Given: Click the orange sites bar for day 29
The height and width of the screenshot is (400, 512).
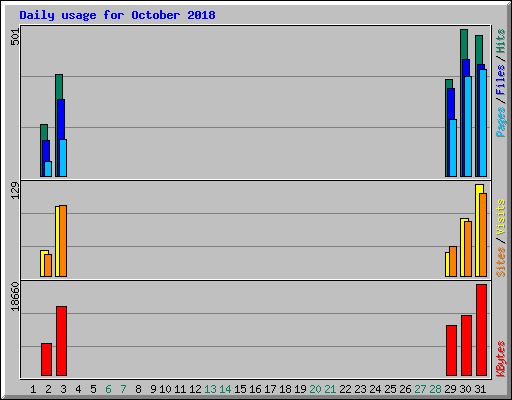Looking at the screenshot, I should 453,262.
